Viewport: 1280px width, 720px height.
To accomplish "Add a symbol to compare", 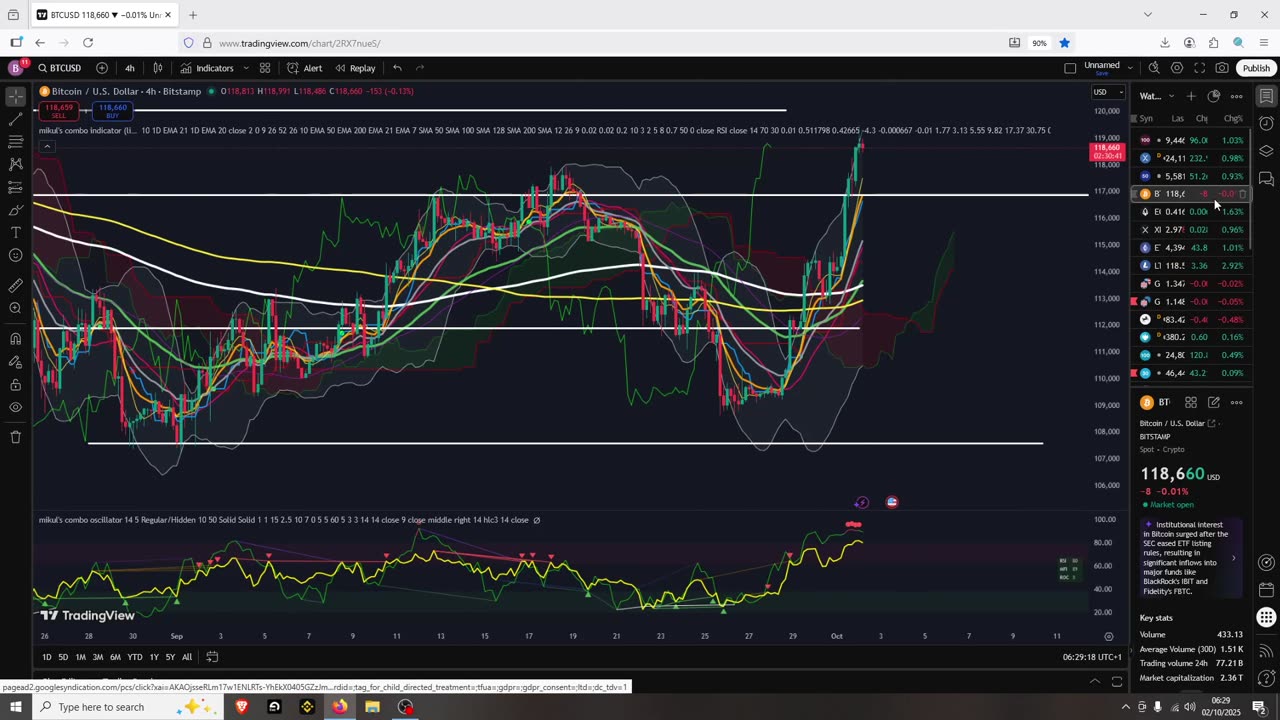I will point(102,68).
